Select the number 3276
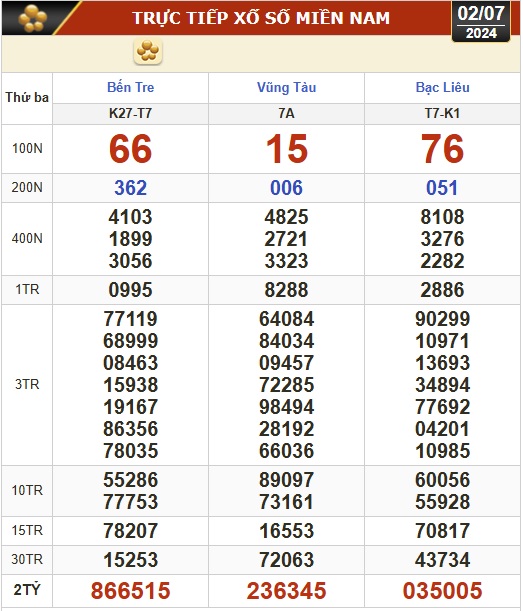This screenshot has width=523, height=611. tap(442, 239)
